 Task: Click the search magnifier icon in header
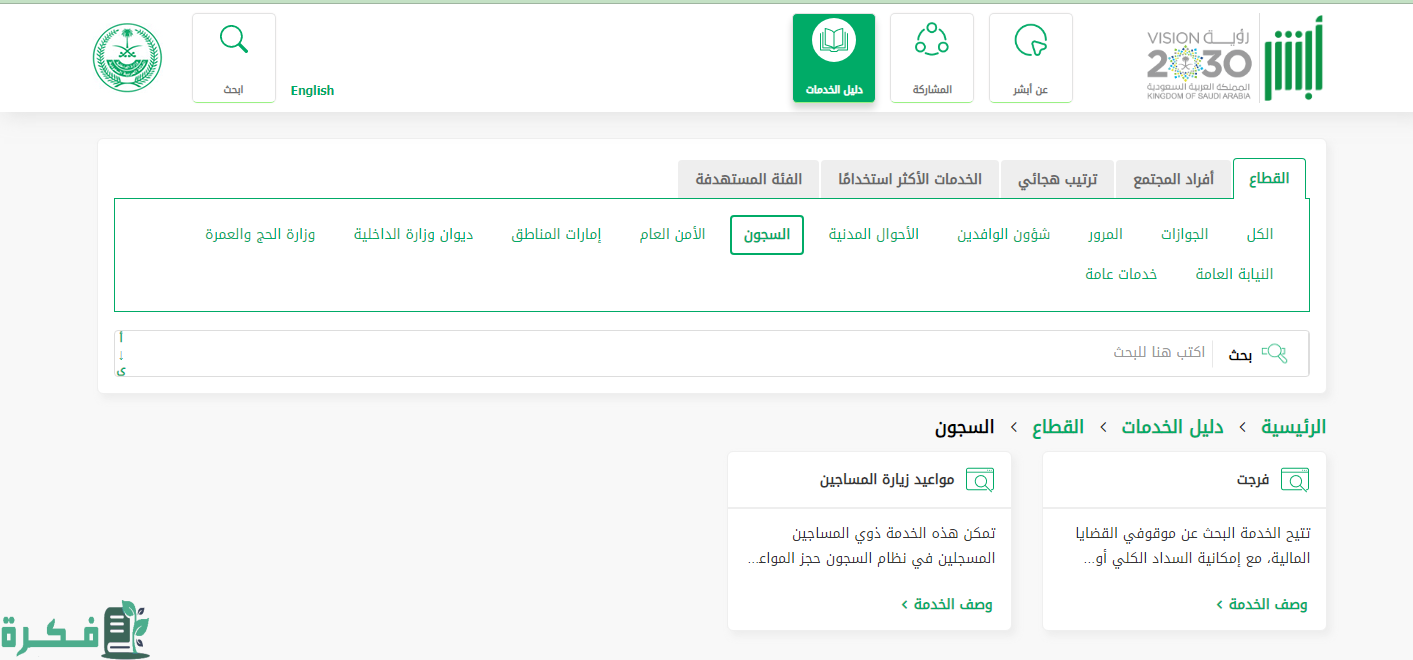(x=233, y=42)
